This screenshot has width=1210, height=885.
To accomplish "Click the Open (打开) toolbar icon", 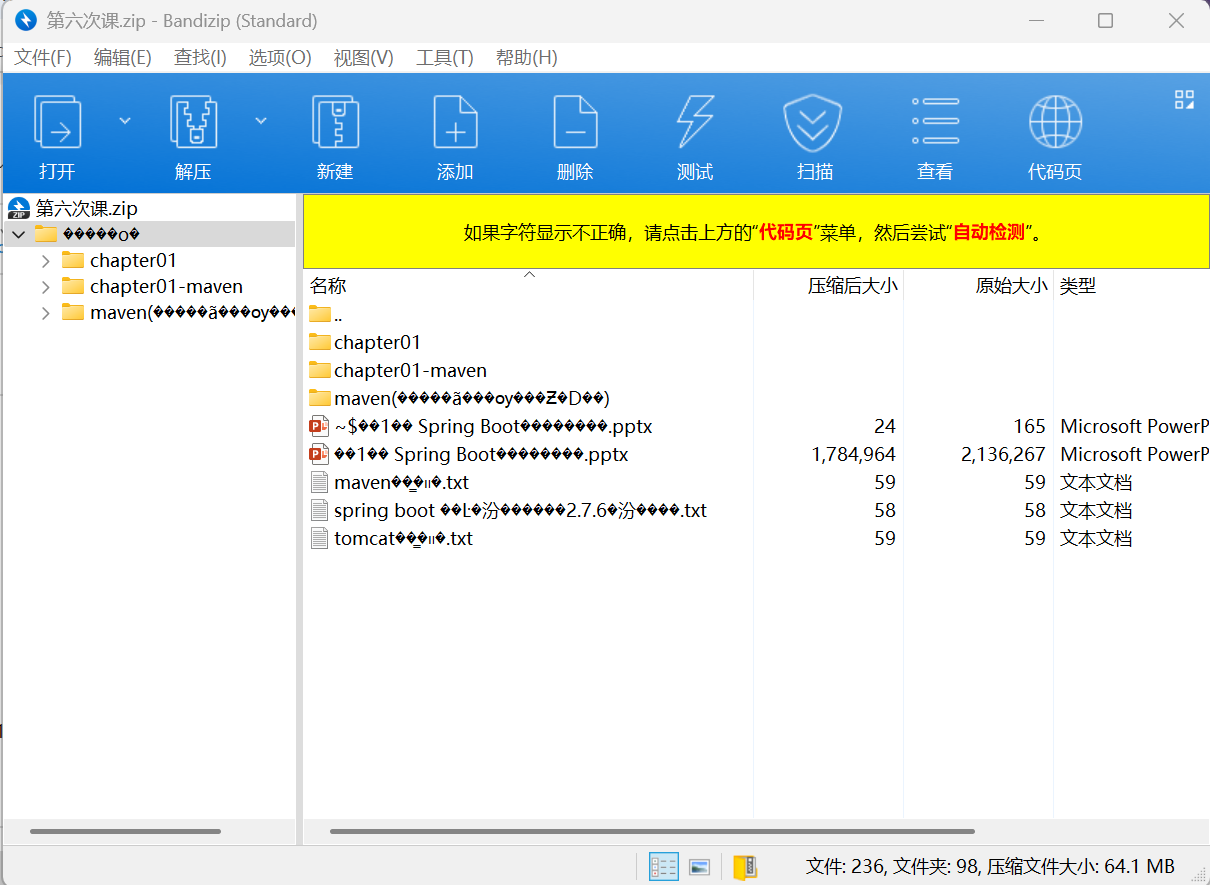I will [x=57, y=122].
